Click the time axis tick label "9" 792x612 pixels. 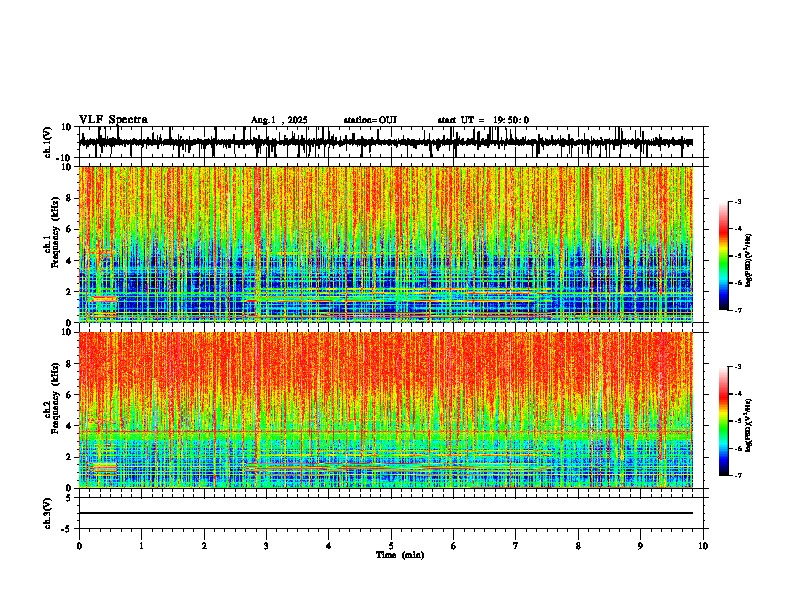click(x=640, y=546)
